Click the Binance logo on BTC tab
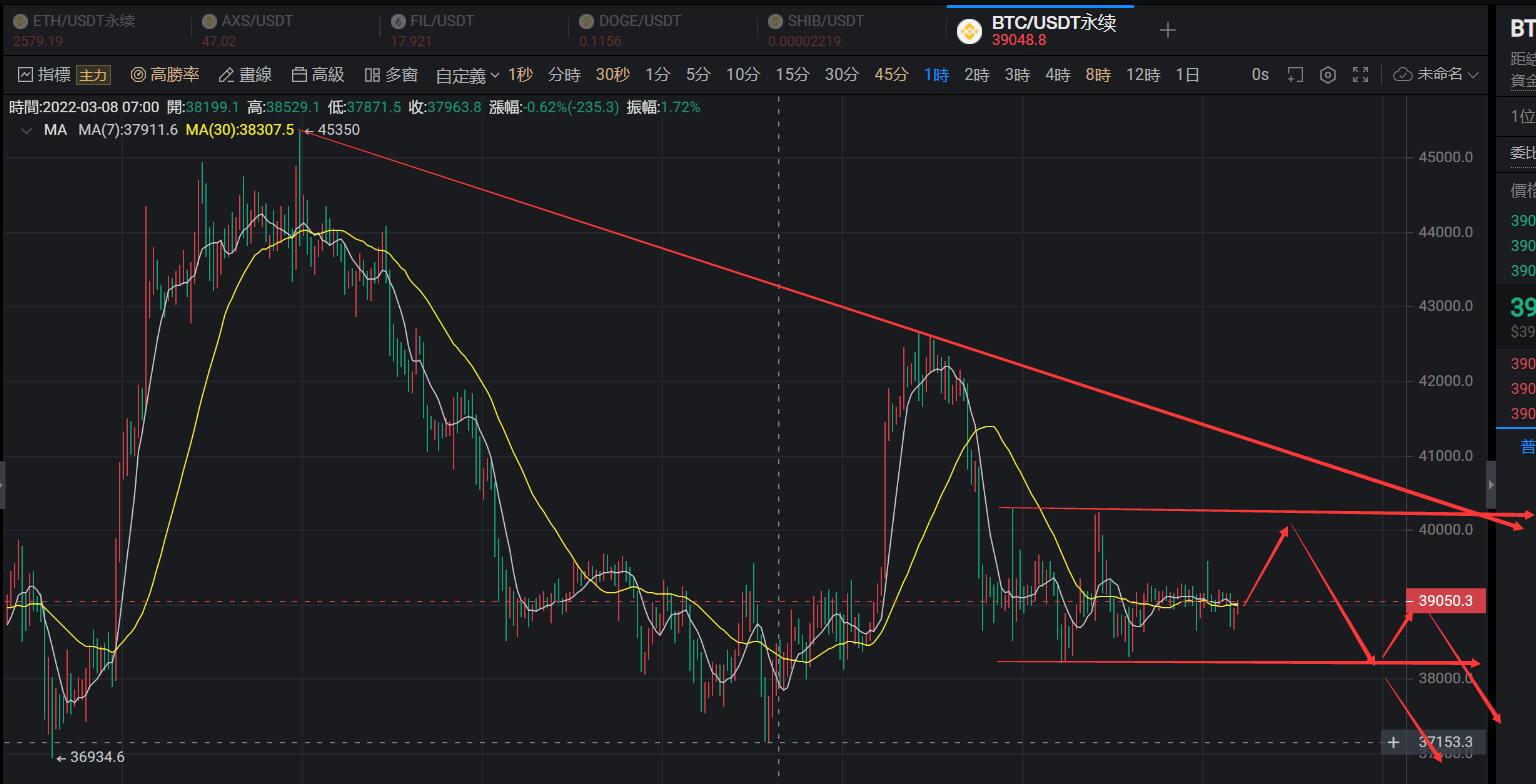Viewport: 1536px width, 784px height. coord(969,31)
